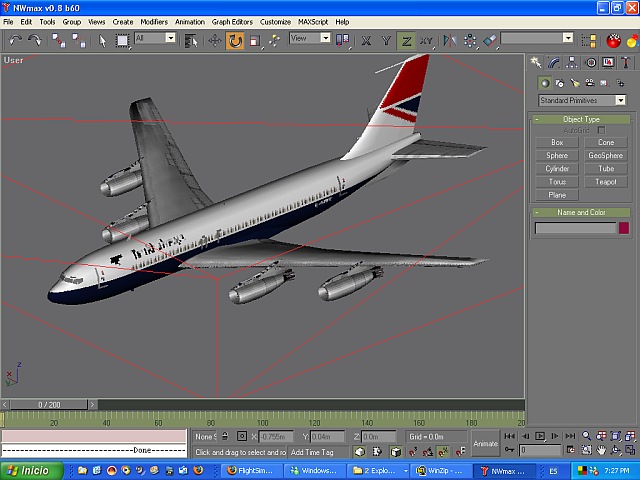Toggle the Animate button
Viewport: 640px width, 480px height.
[485, 443]
